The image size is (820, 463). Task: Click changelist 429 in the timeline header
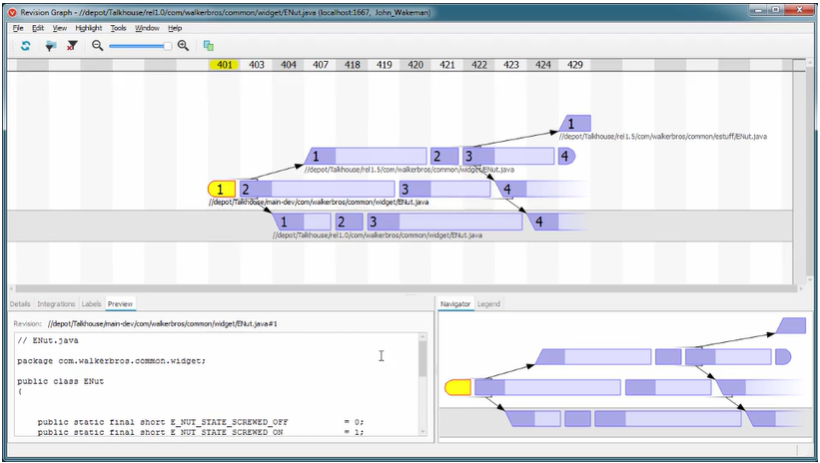pyautogui.click(x=574, y=65)
